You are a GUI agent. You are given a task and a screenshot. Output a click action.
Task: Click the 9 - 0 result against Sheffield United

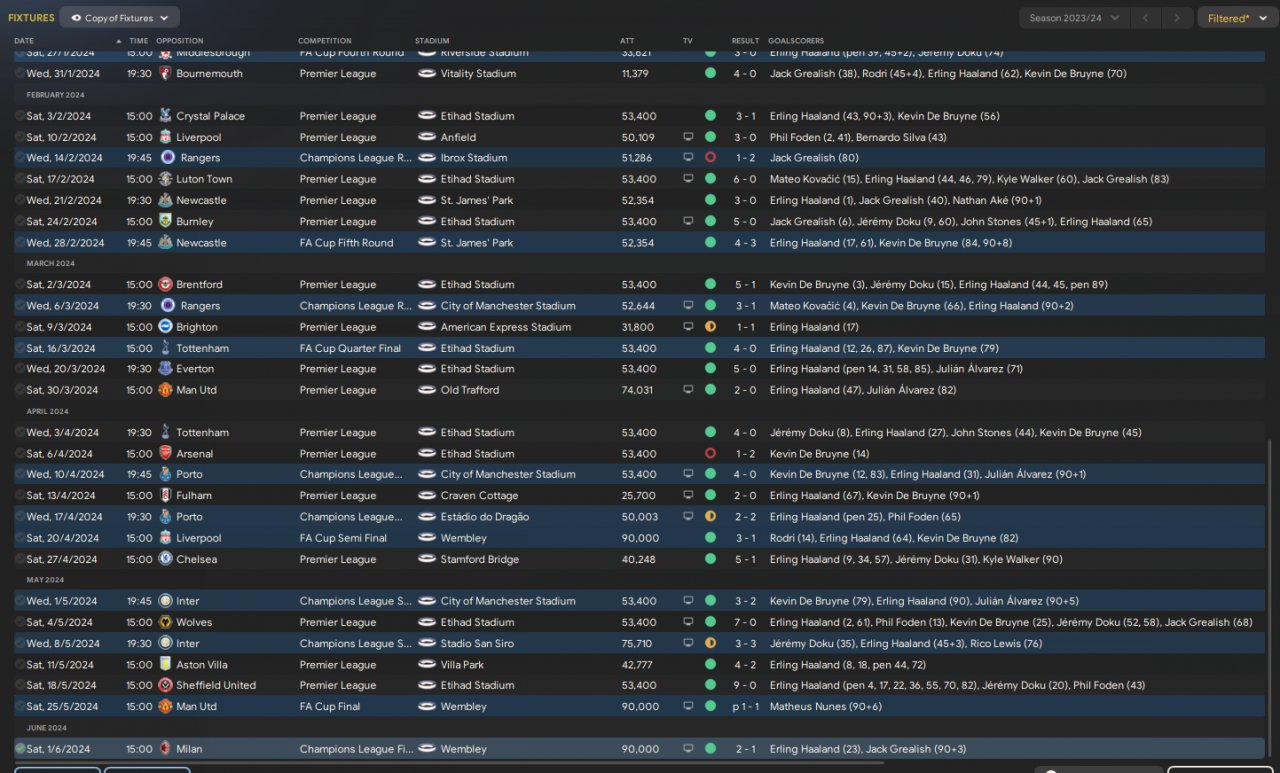coord(745,686)
